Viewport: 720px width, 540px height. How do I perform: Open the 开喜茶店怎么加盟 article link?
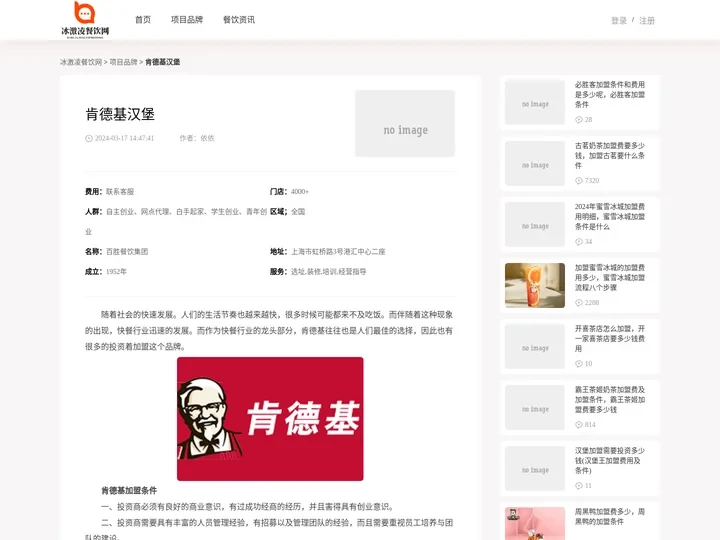[610, 338]
